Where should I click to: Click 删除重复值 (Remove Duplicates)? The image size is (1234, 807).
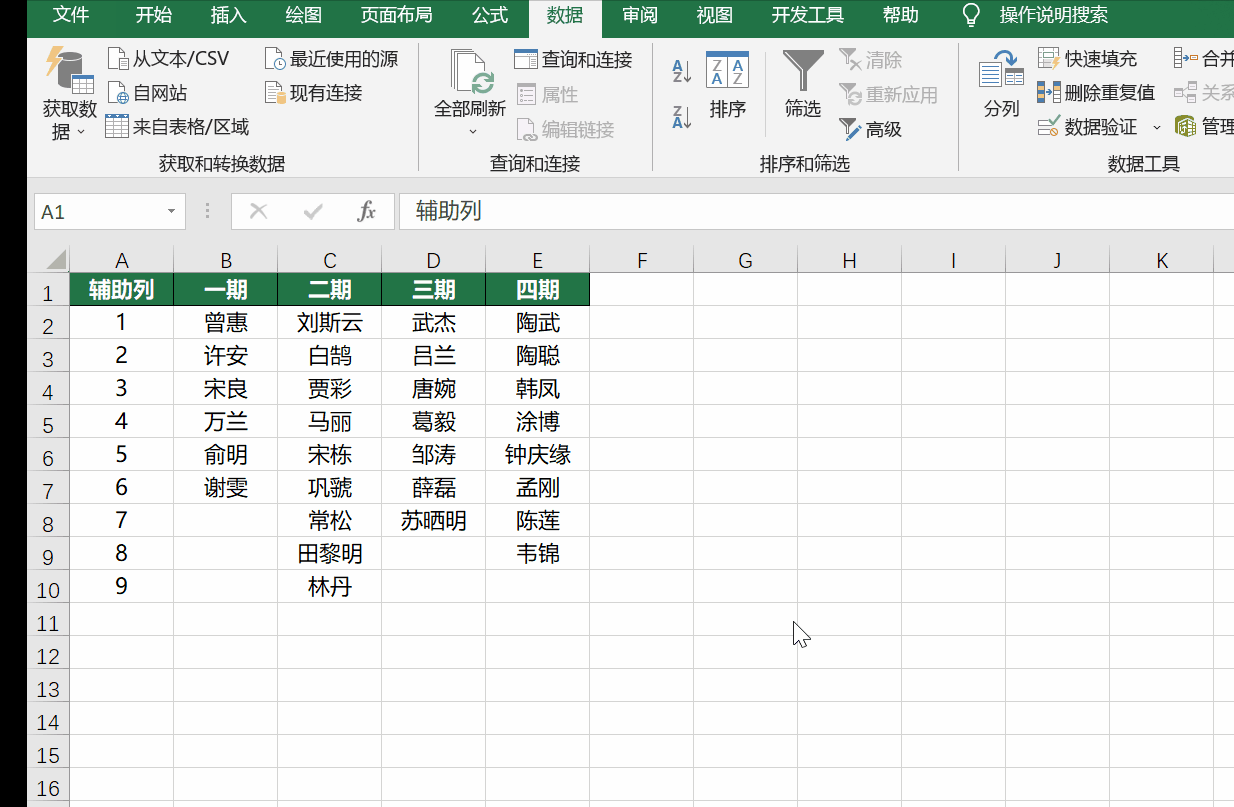coord(1097,93)
